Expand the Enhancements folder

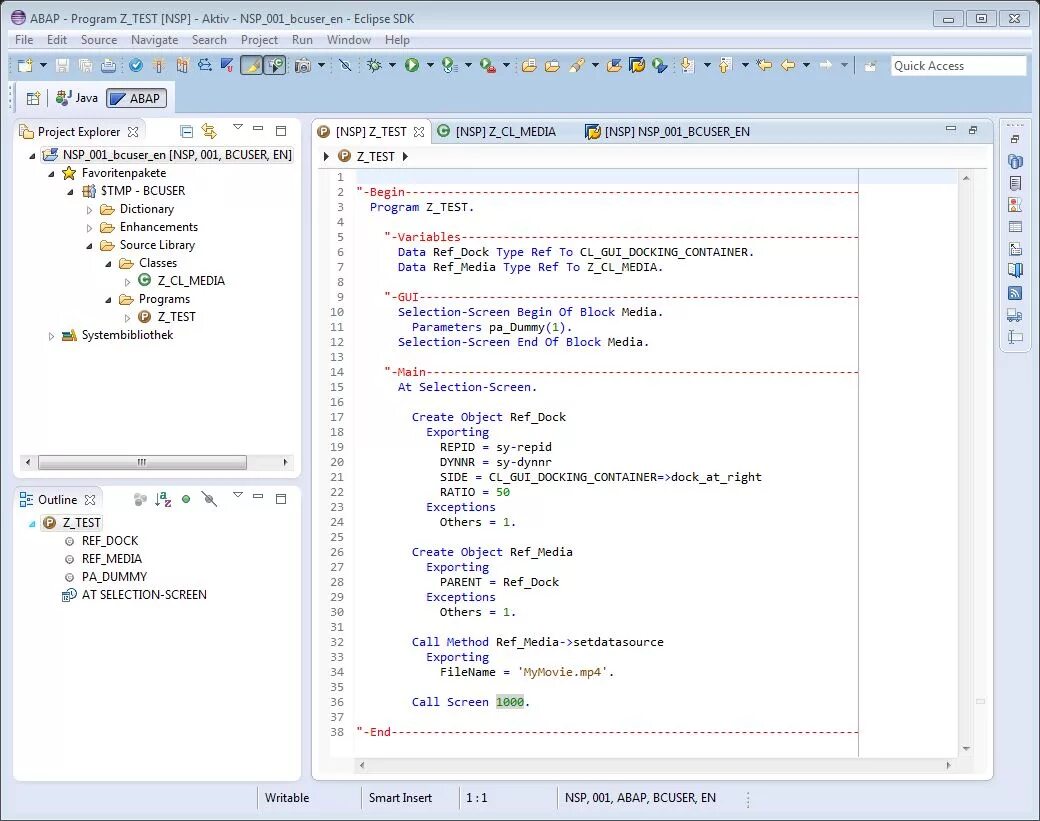(x=90, y=227)
